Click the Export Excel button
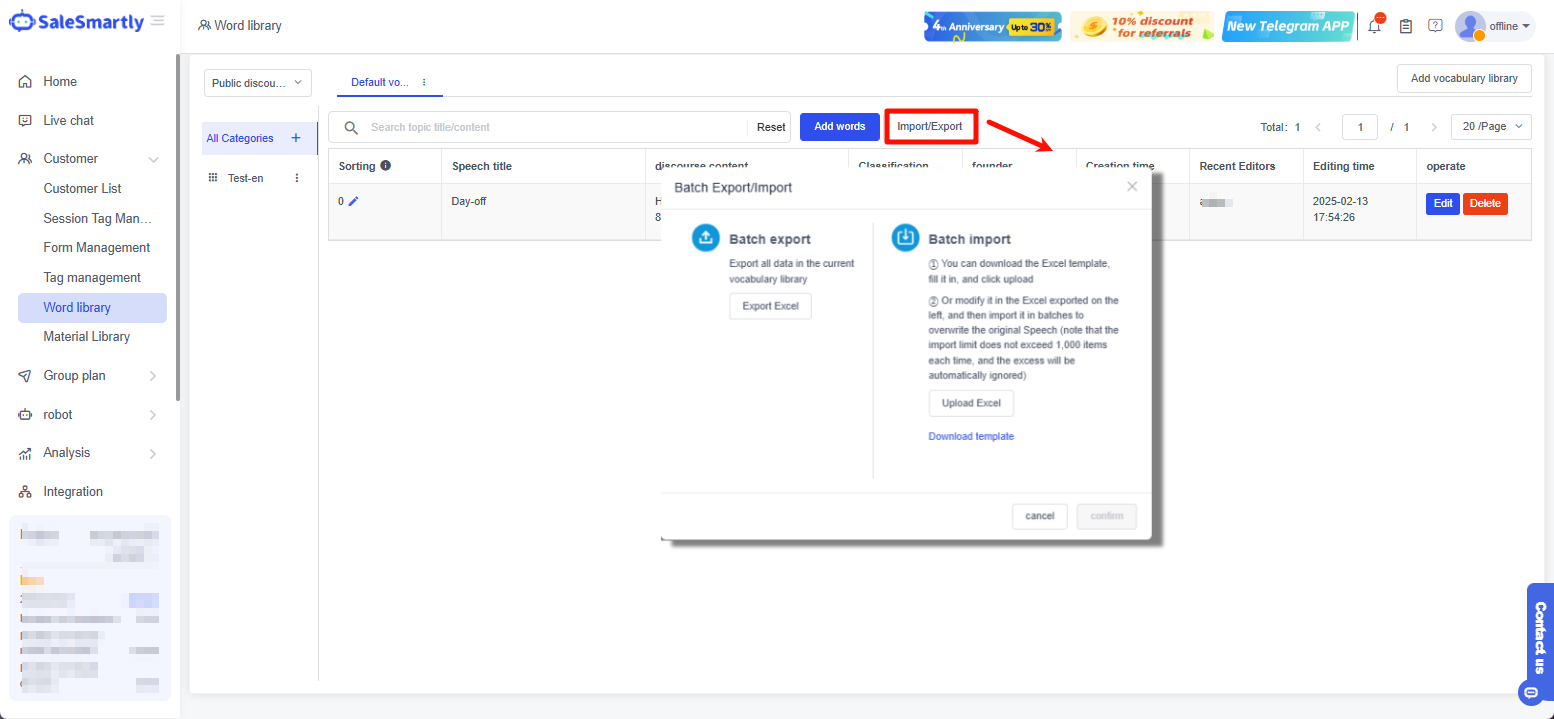This screenshot has height=719, width=1554. 770,306
